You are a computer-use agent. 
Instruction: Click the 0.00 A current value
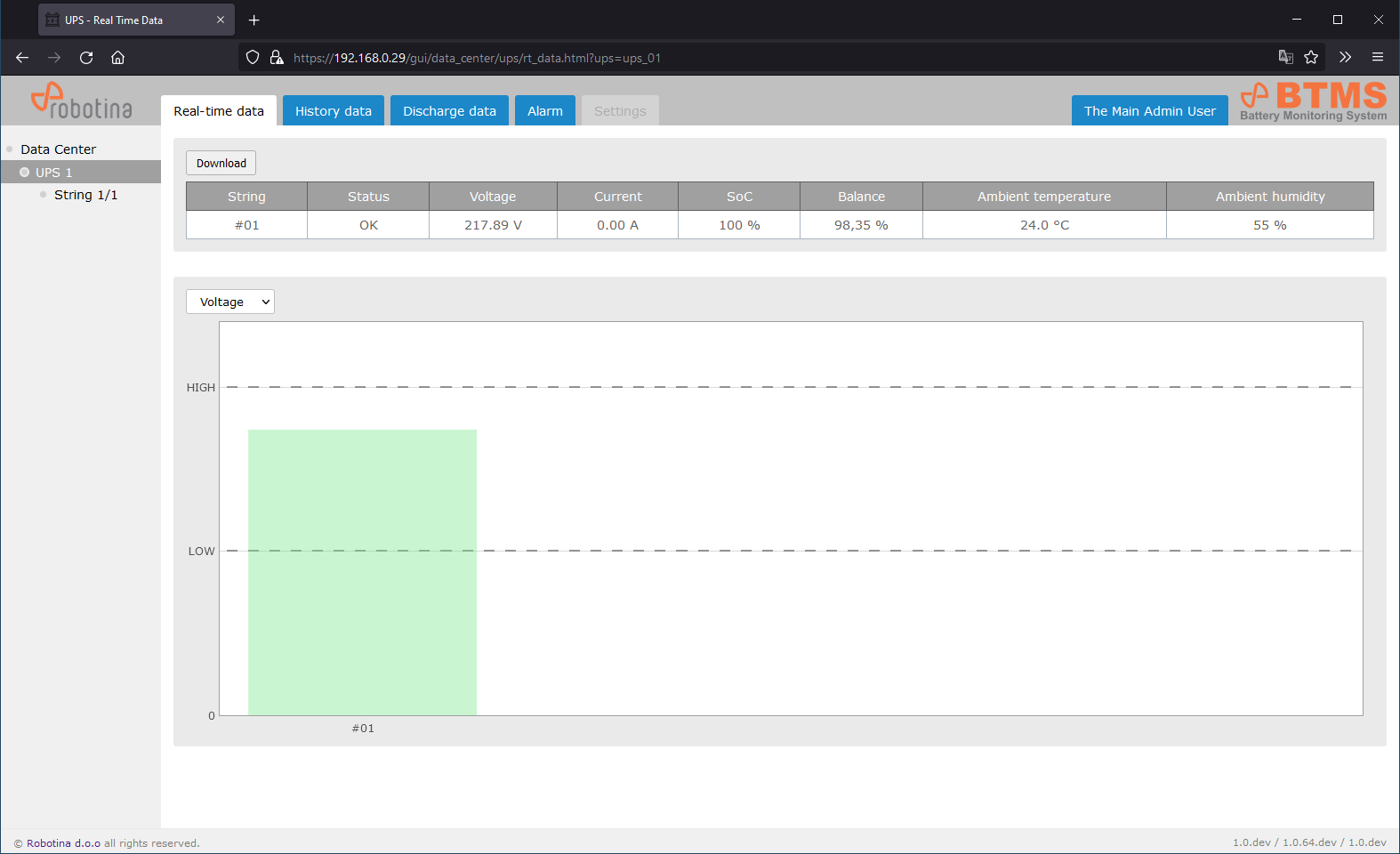click(x=618, y=225)
